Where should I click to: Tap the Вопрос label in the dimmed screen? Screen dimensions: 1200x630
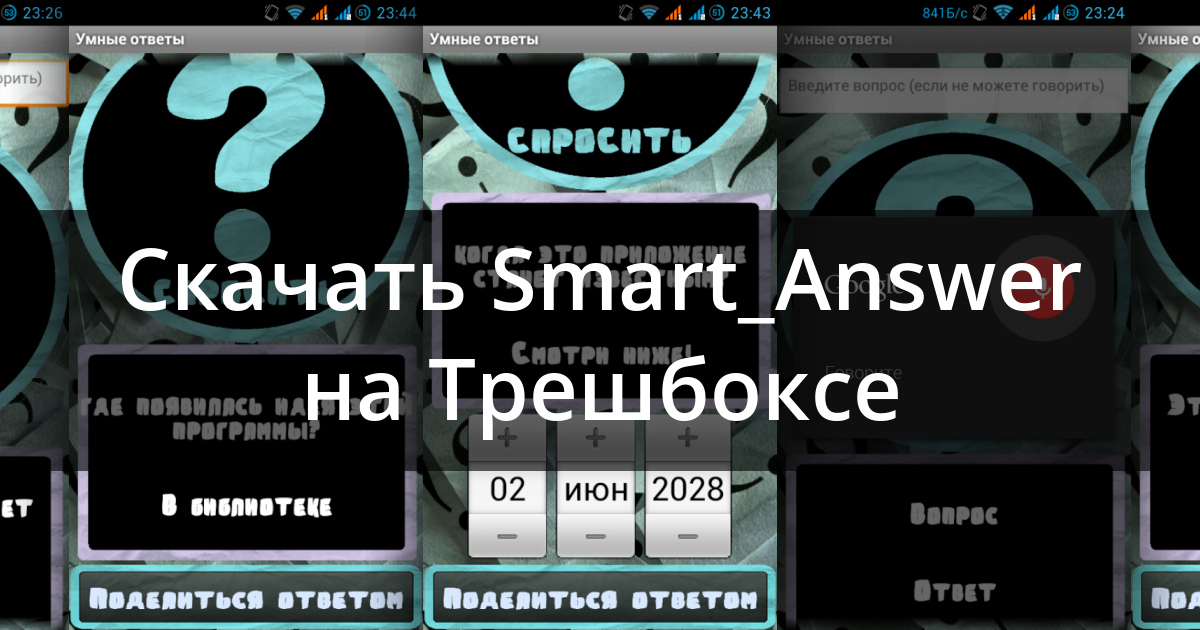click(x=954, y=515)
